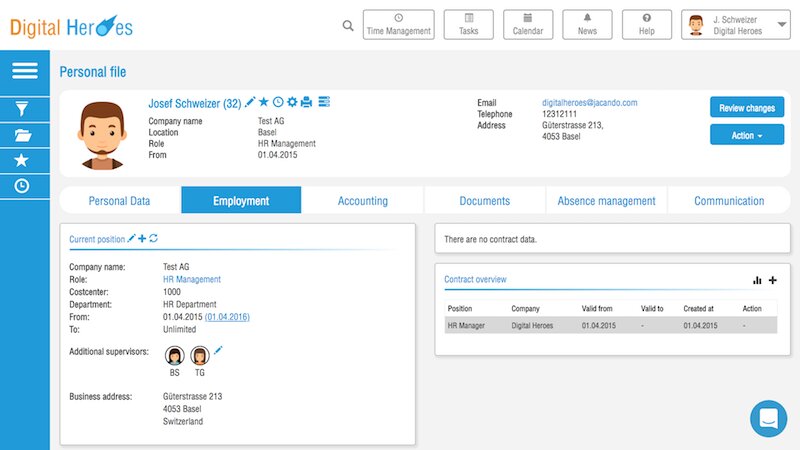Image resolution: width=800 pixels, height=450 pixels.
Task: Open the Action dropdown button
Action: pyautogui.click(x=746, y=135)
